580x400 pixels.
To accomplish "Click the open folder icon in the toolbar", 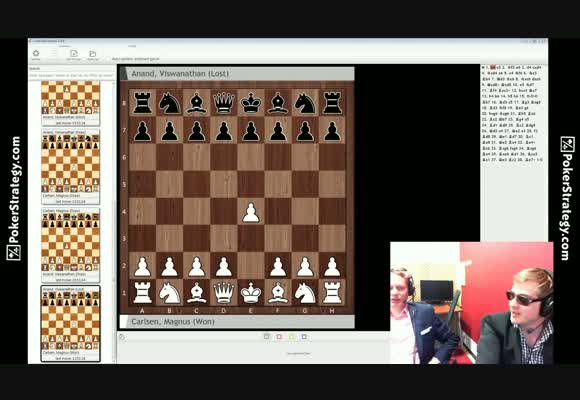I will pos(93,54).
